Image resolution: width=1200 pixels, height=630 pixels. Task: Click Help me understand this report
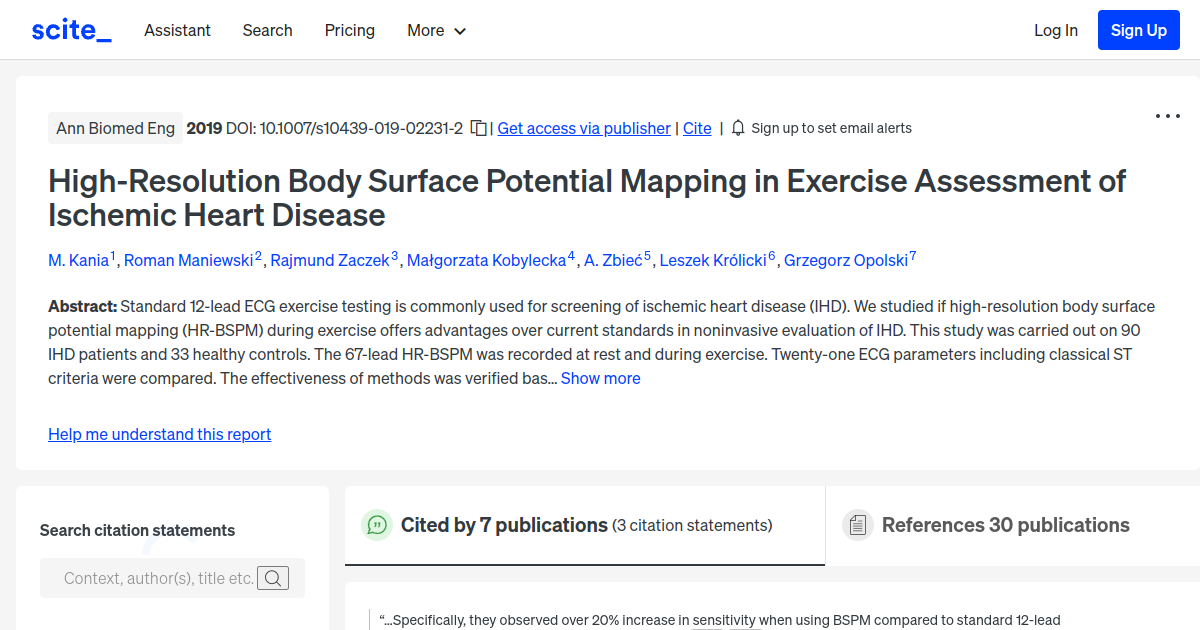coord(159,434)
